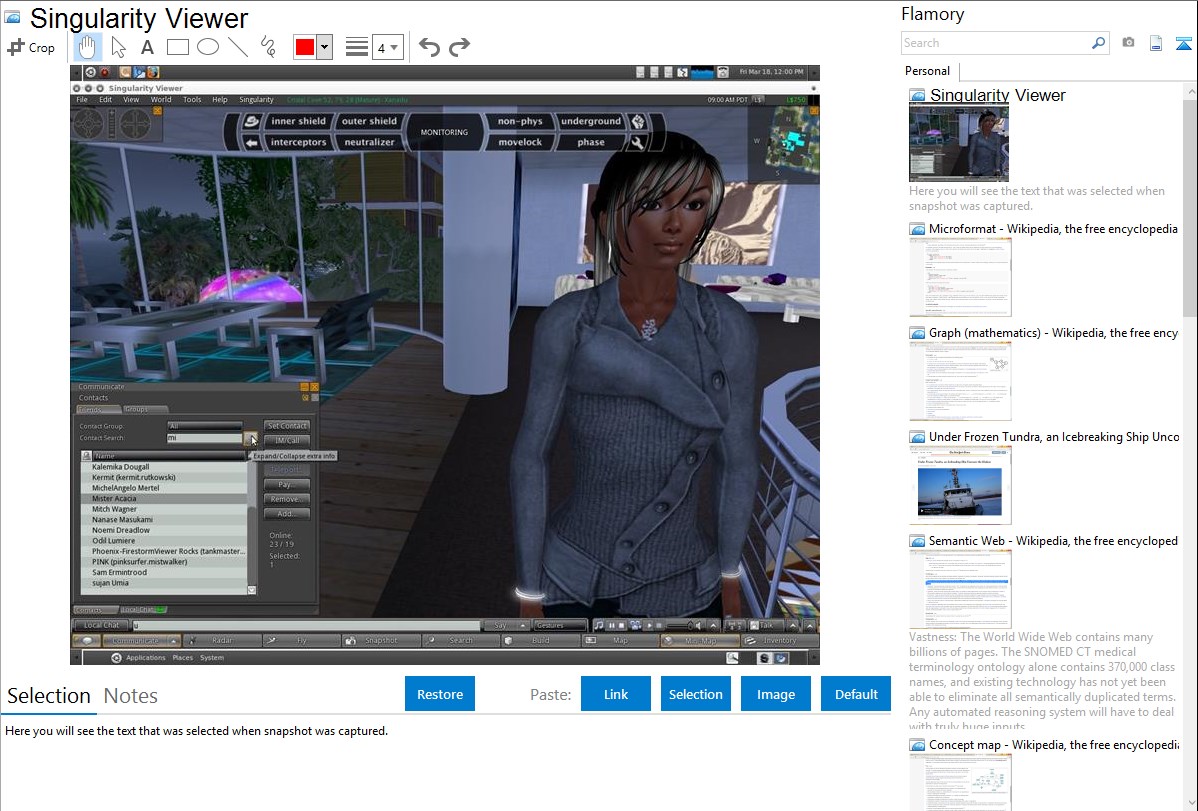The height and width of the screenshot is (811, 1198).
Task: Click the icon beside the Microformat title
Action: tap(917, 229)
